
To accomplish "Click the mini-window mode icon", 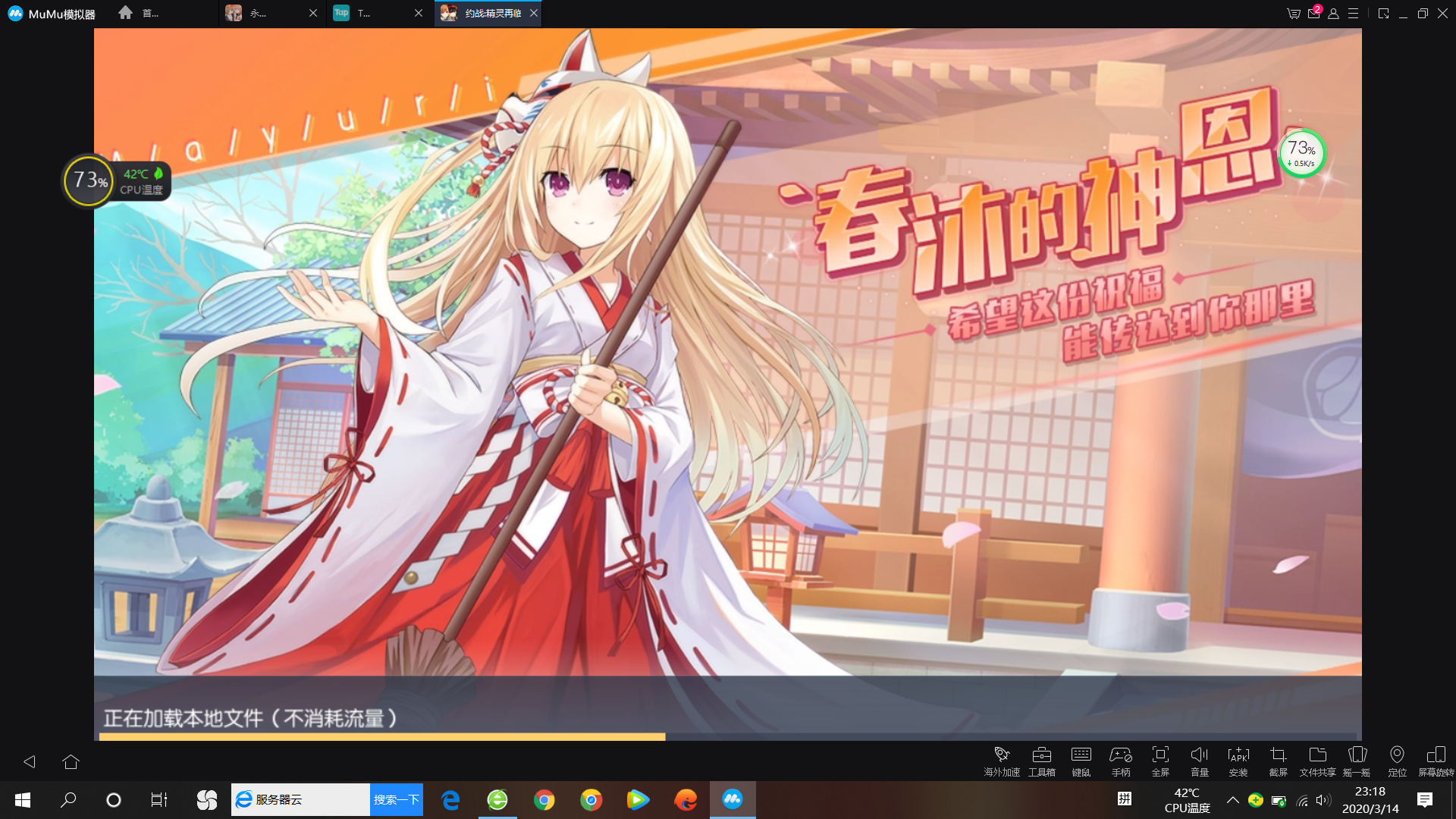I will click(1384, 14).
